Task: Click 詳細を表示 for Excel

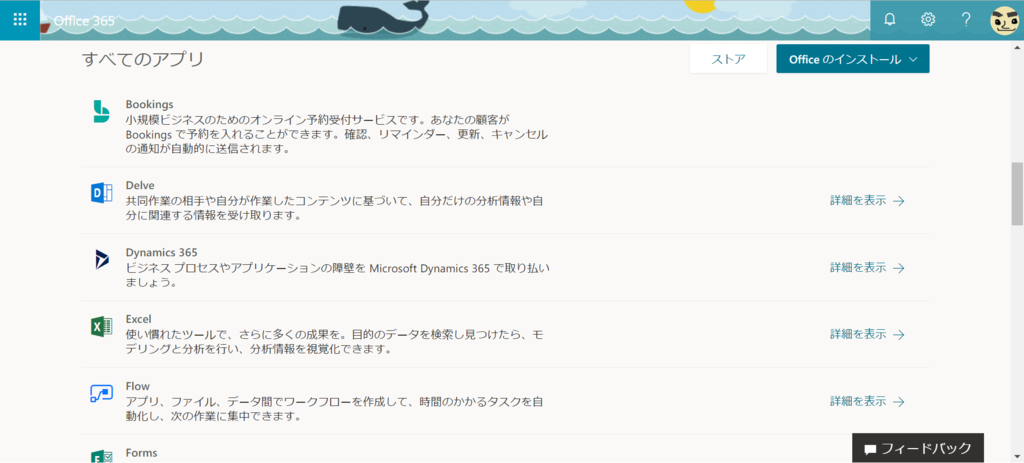Action: (867, 334)
